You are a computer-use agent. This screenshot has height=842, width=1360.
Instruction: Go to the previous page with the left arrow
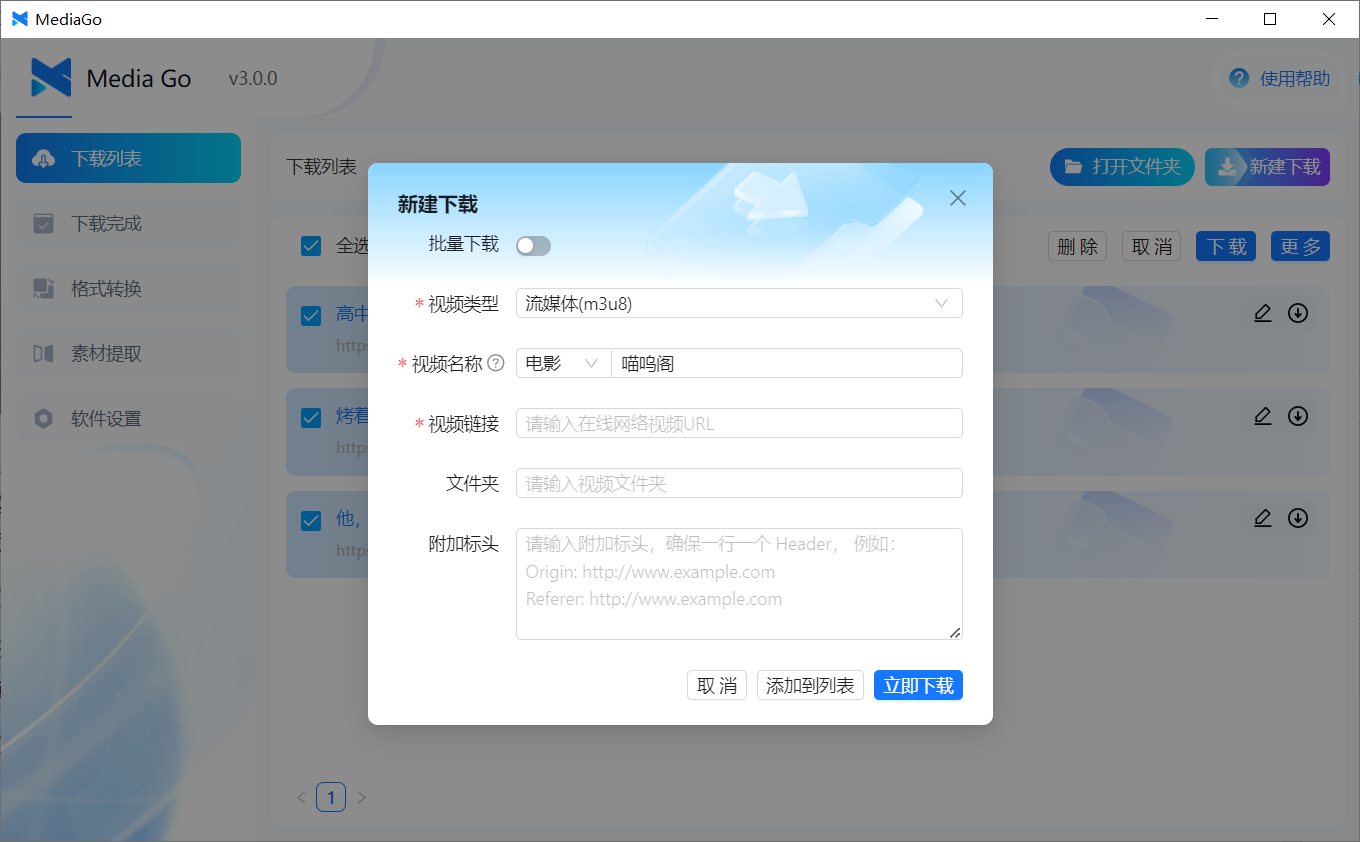point(301,797)
